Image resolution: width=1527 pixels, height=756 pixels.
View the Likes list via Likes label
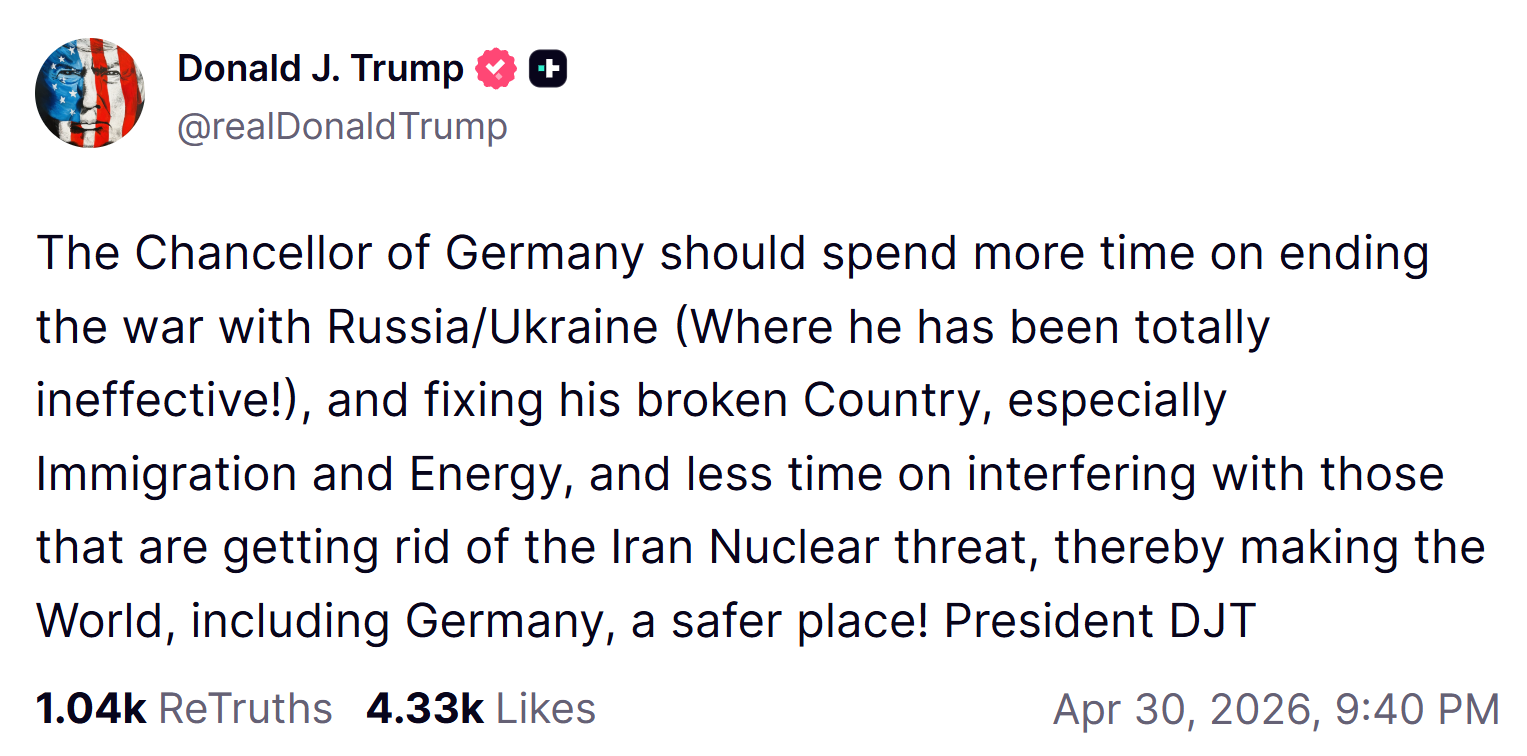(546, 709)
